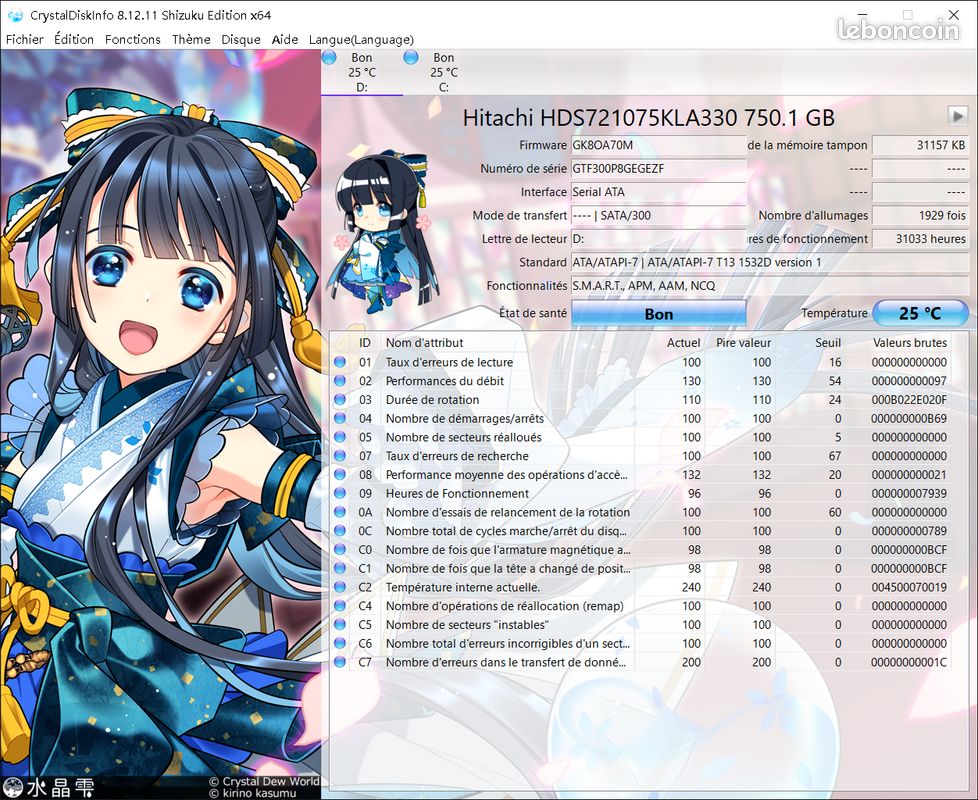Click status orb for attribute C0

tap(340, 549)
